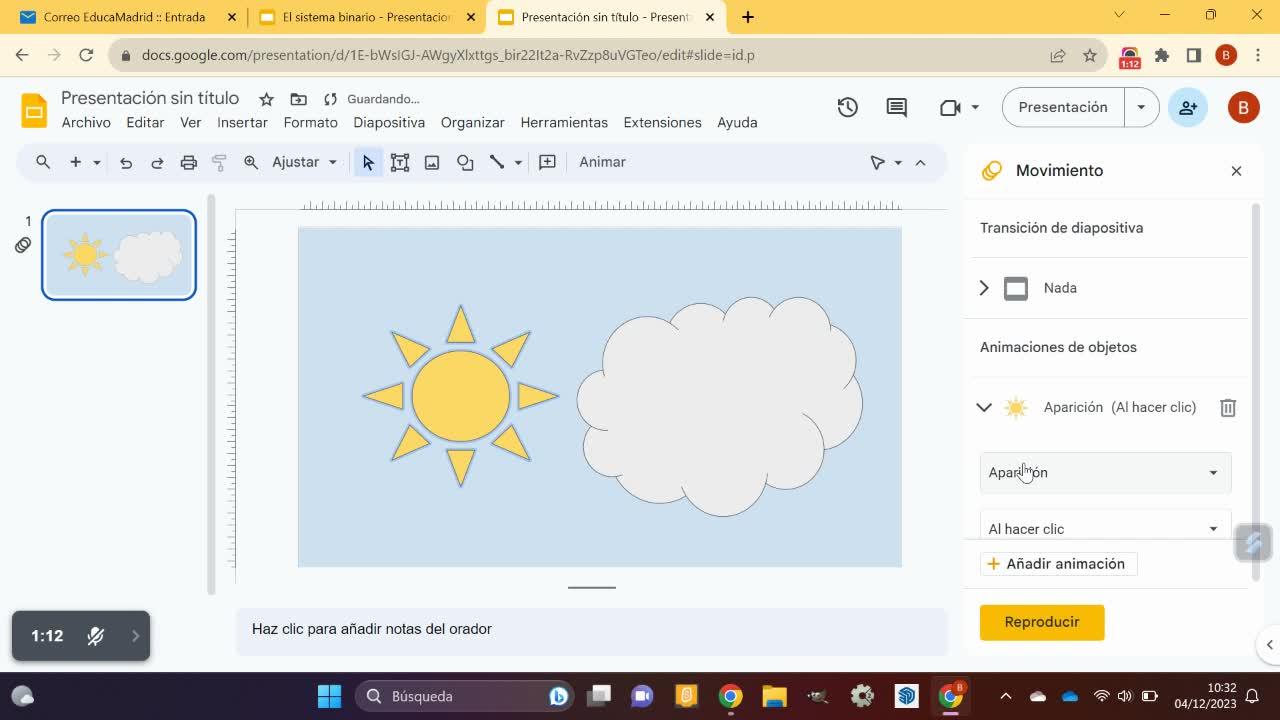Add a comment using toolbar icon

click(x=547, y=162)
